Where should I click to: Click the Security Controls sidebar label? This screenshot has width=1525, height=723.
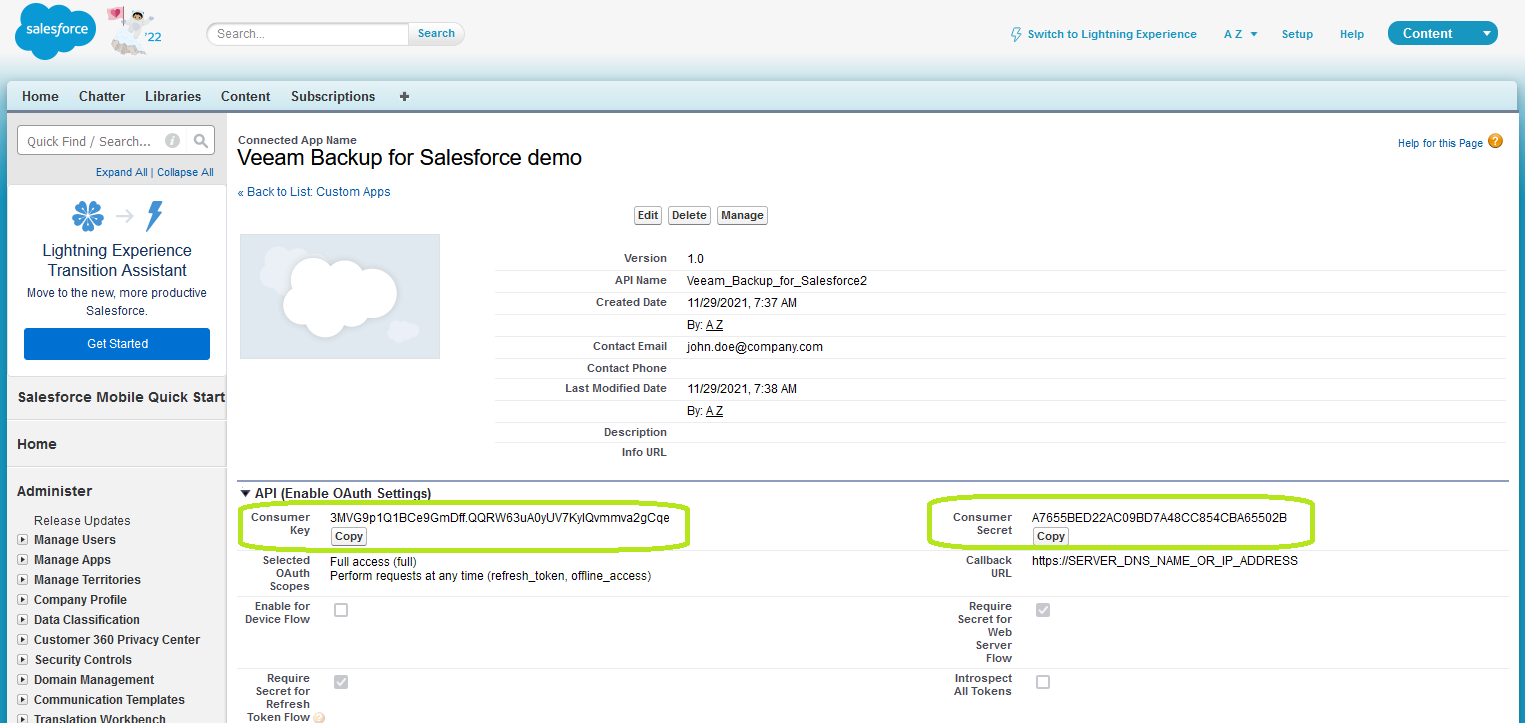click(x=83, y=660)
